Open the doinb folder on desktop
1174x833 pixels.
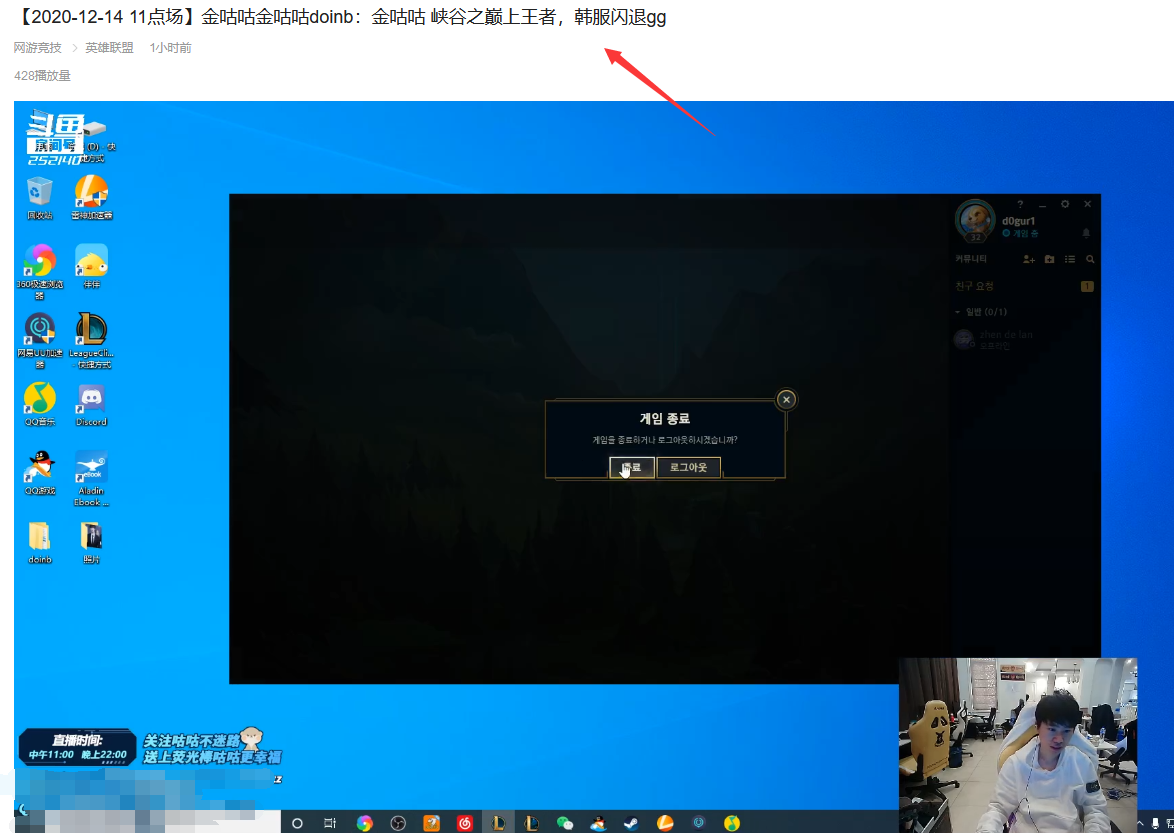point(40,542)
